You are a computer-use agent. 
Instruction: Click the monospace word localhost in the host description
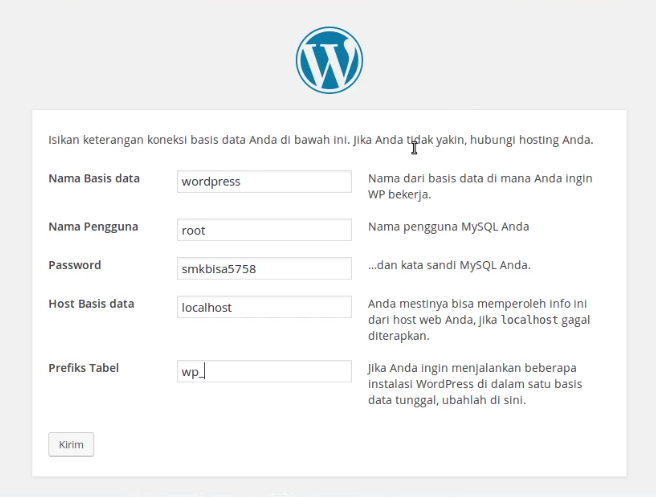pos(530,320)
